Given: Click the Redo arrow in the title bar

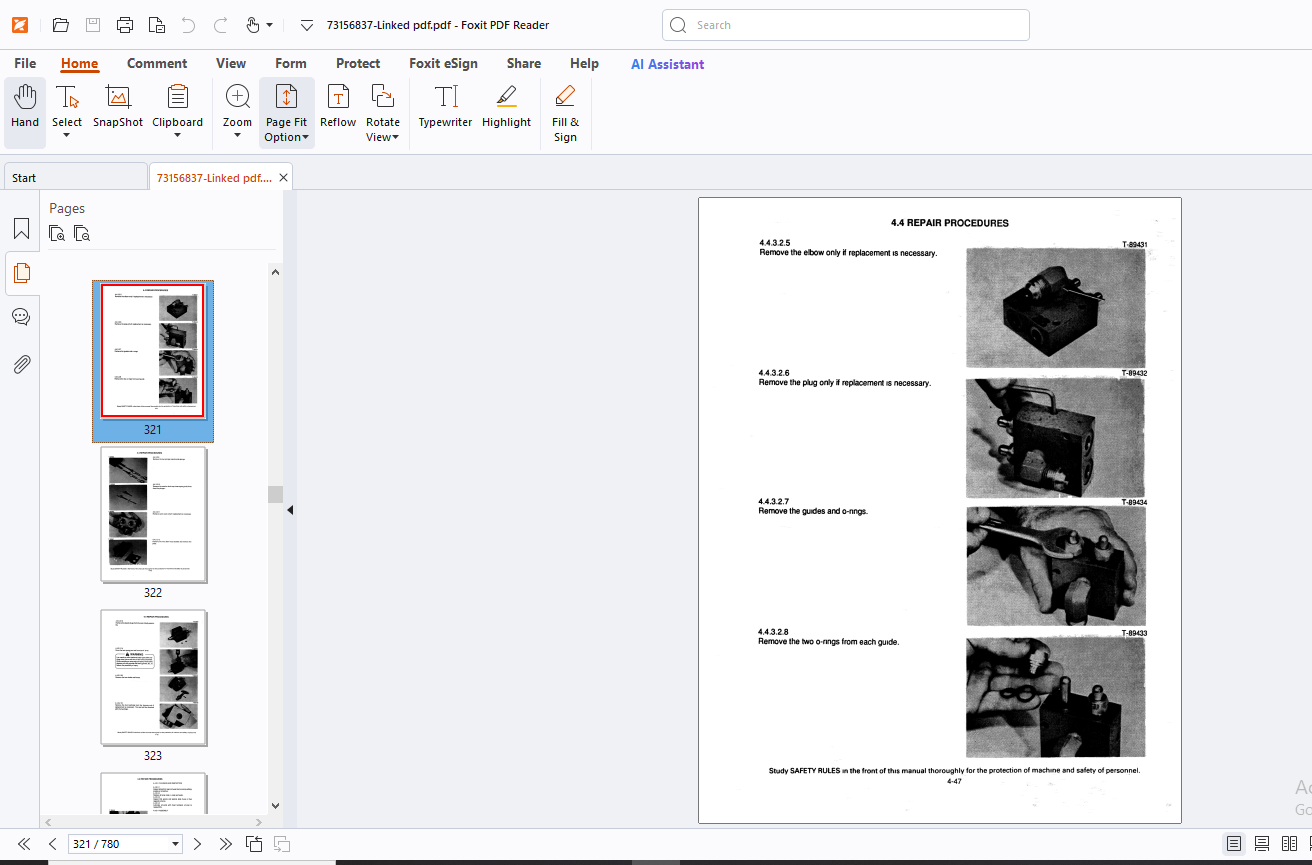Looking at the screenshot, I should point(221,25).
